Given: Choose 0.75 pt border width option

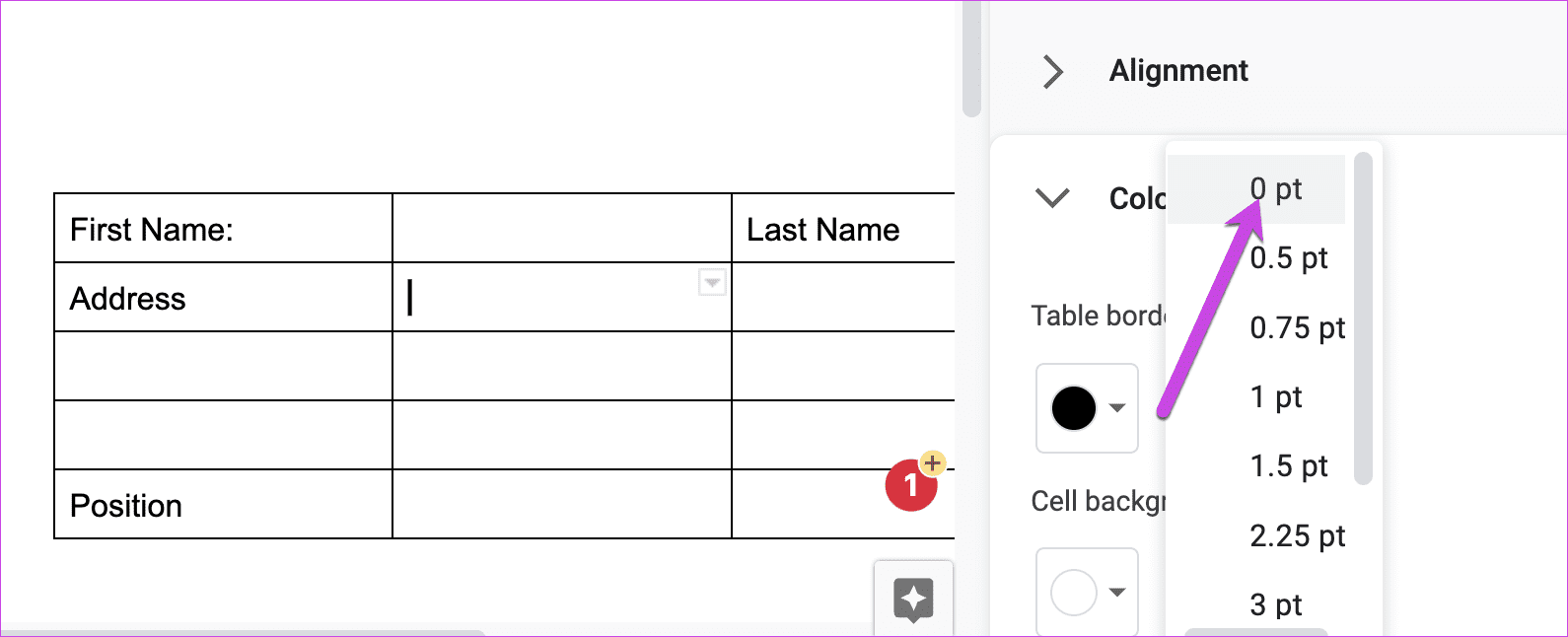Looking at the screenshot, I should coord(1256,327).
